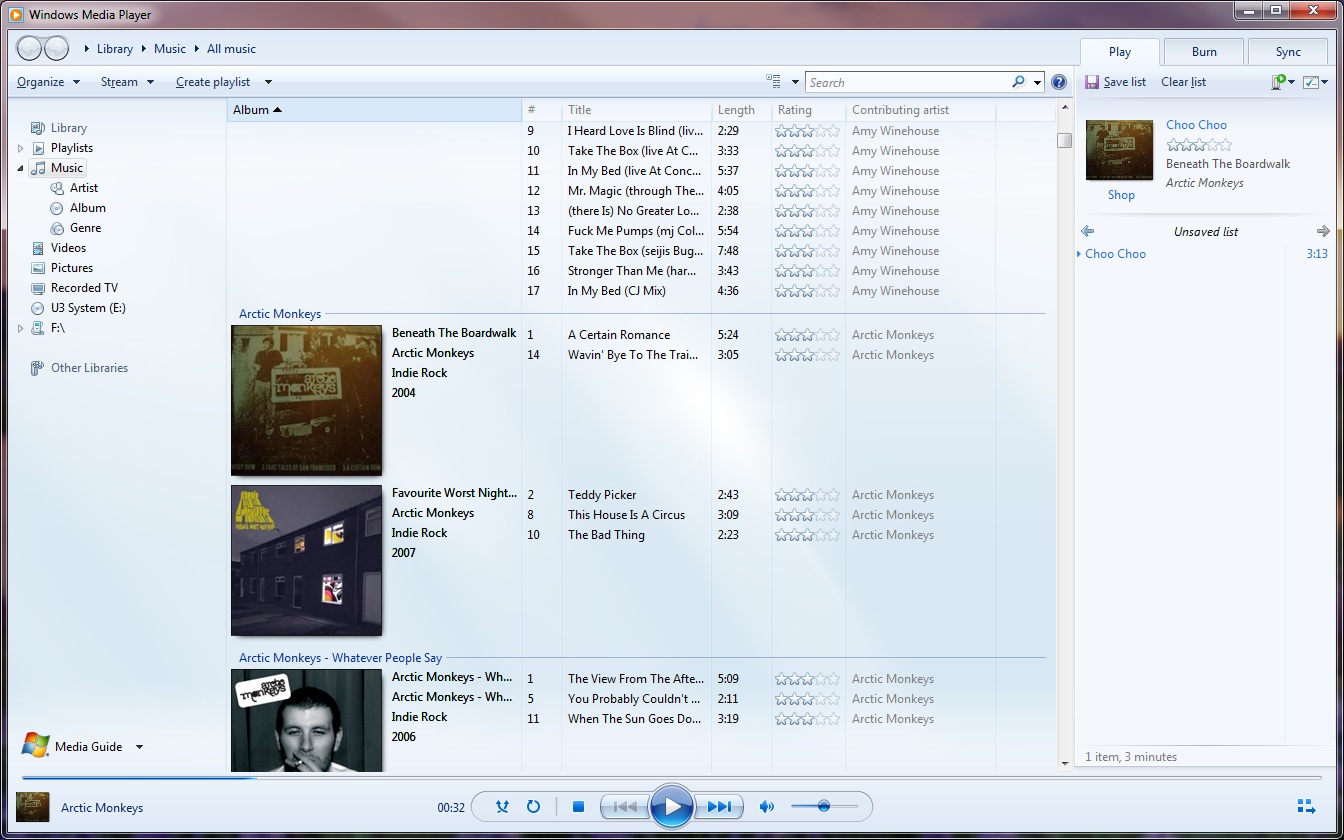Click the Choo Choo title link
The height and width of the screenshot is (840, 1344).
(x=1196, y=125)
